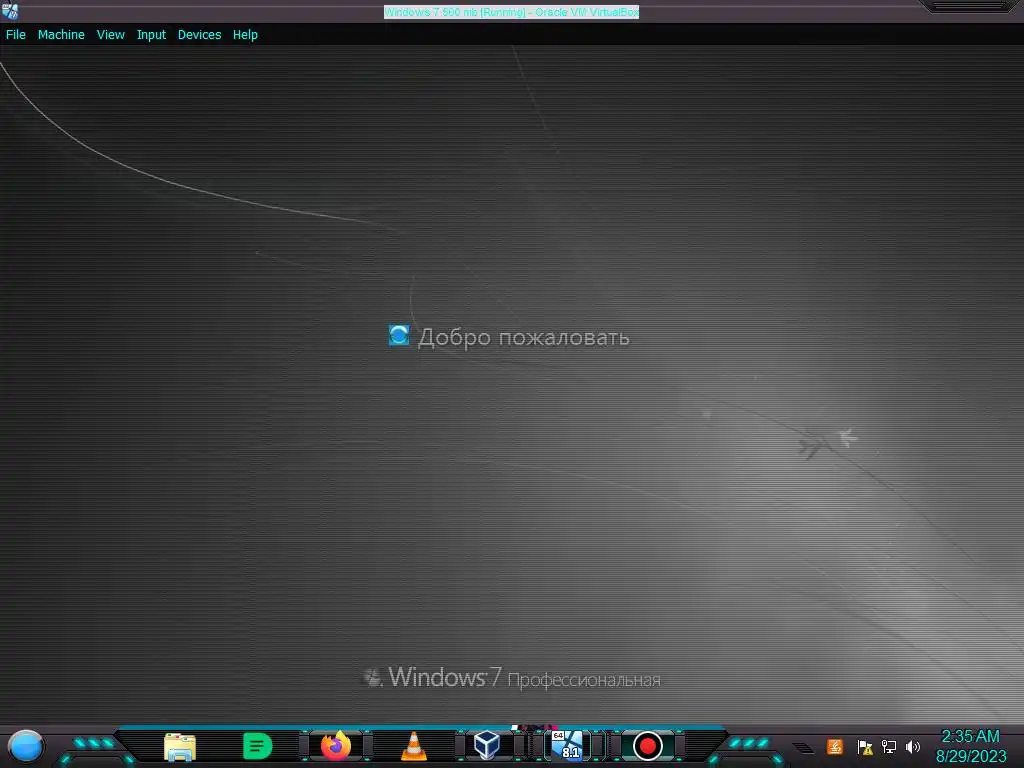This screenshot has width=1024, height=768.
Task: Click the Добро пожаловать welcome text
Action: coord(524,338)
